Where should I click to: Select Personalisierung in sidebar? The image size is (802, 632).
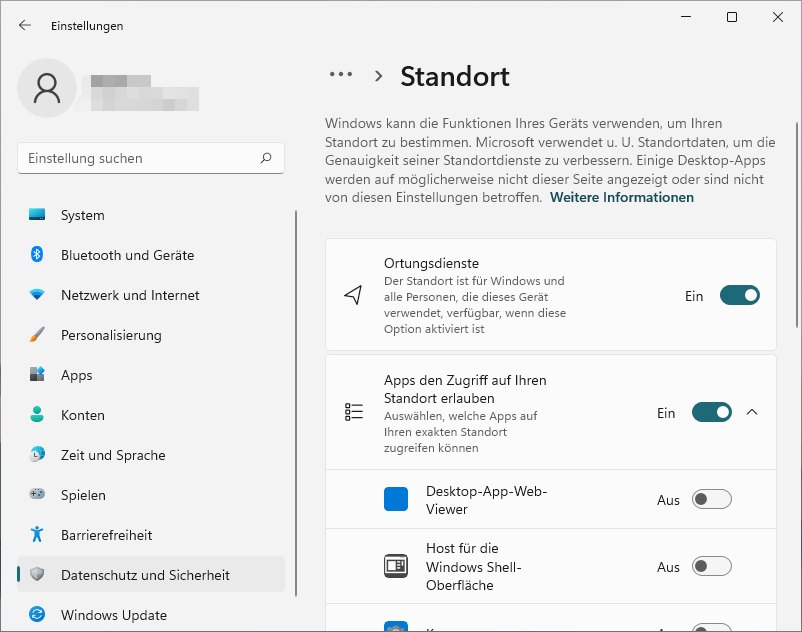click(x=151, y=335)
